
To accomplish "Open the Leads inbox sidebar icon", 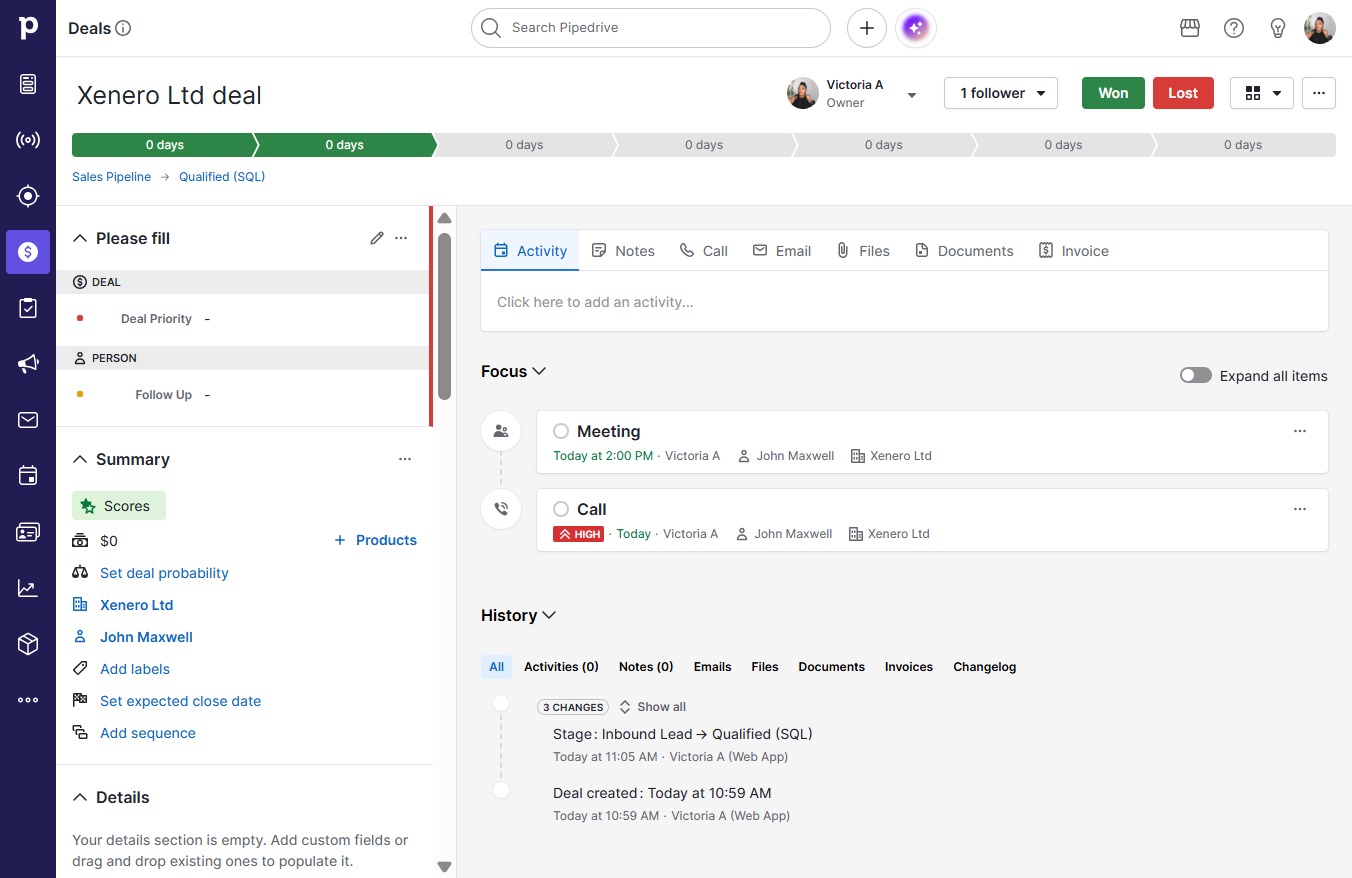I will 28,84.
